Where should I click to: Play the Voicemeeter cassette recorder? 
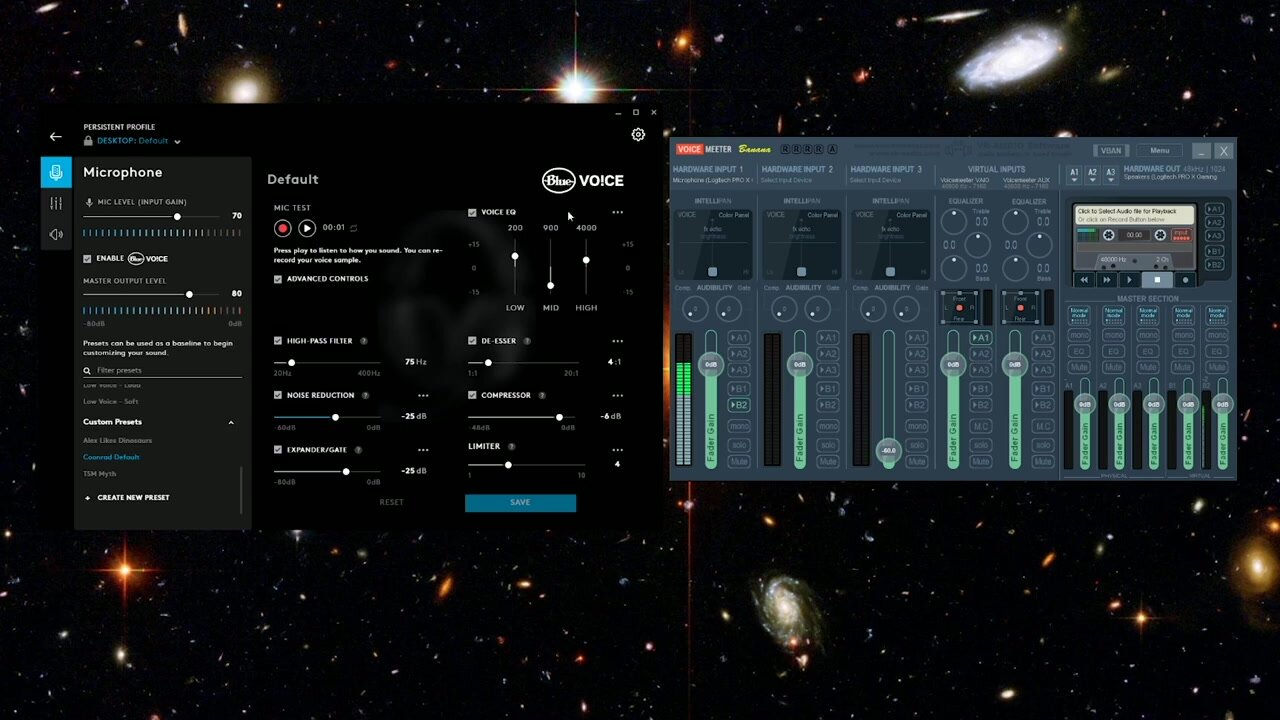pos(1130,280)
